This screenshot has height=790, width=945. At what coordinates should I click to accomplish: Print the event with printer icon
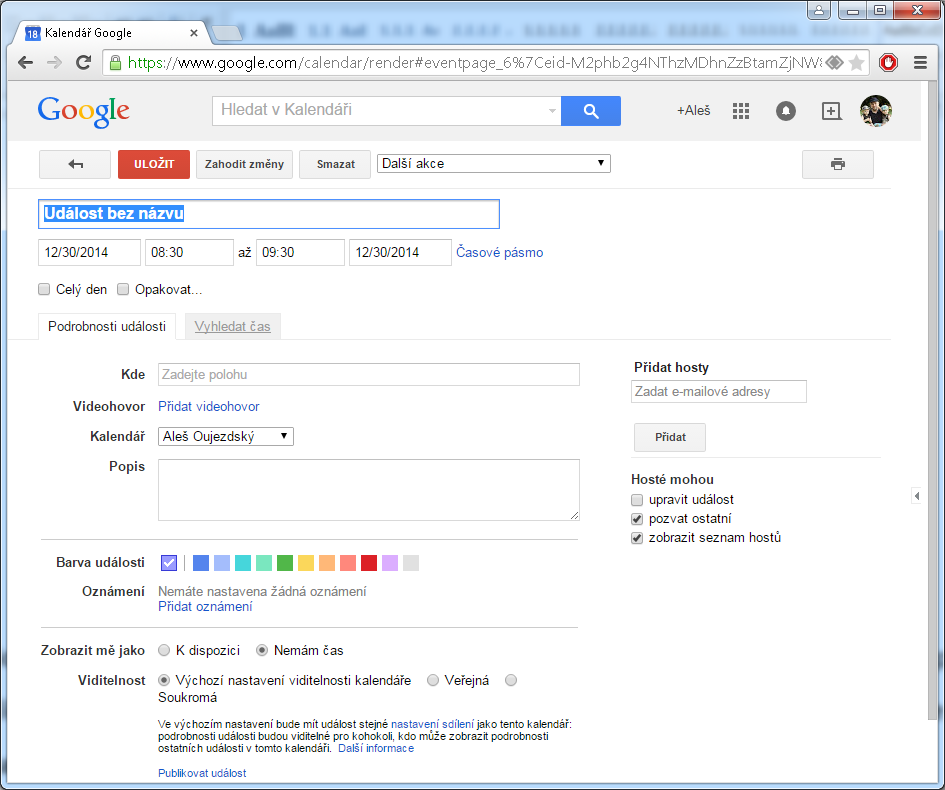[x=837, y=164]
